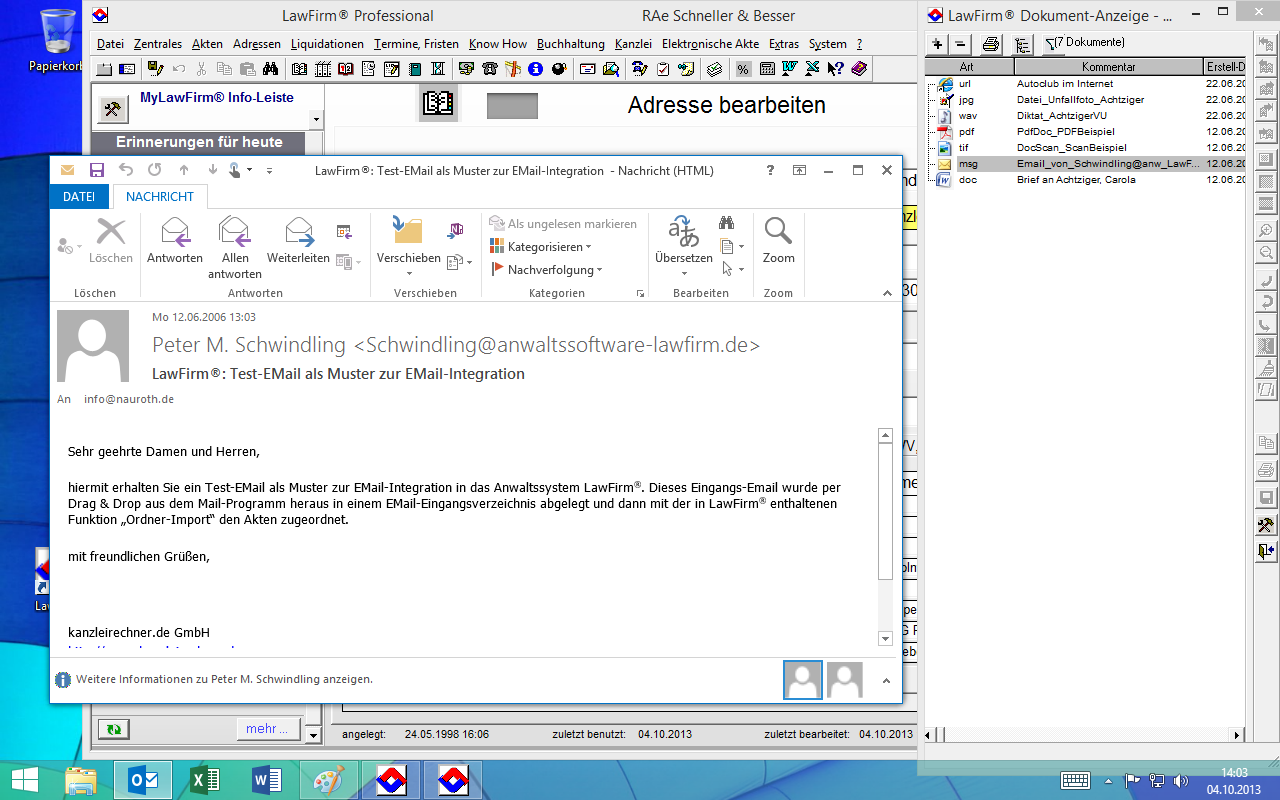Open the Verschieben dropdown
1280x800 pixels.
[408, 274]
